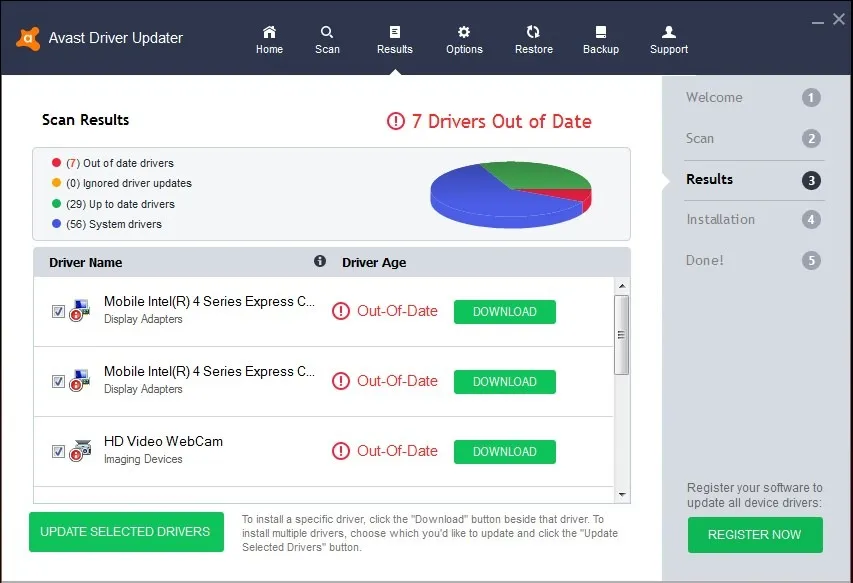Viewport: 853px width, 583px height.
Task: Click the Support person icon
Action: click(x=667, y=32)
